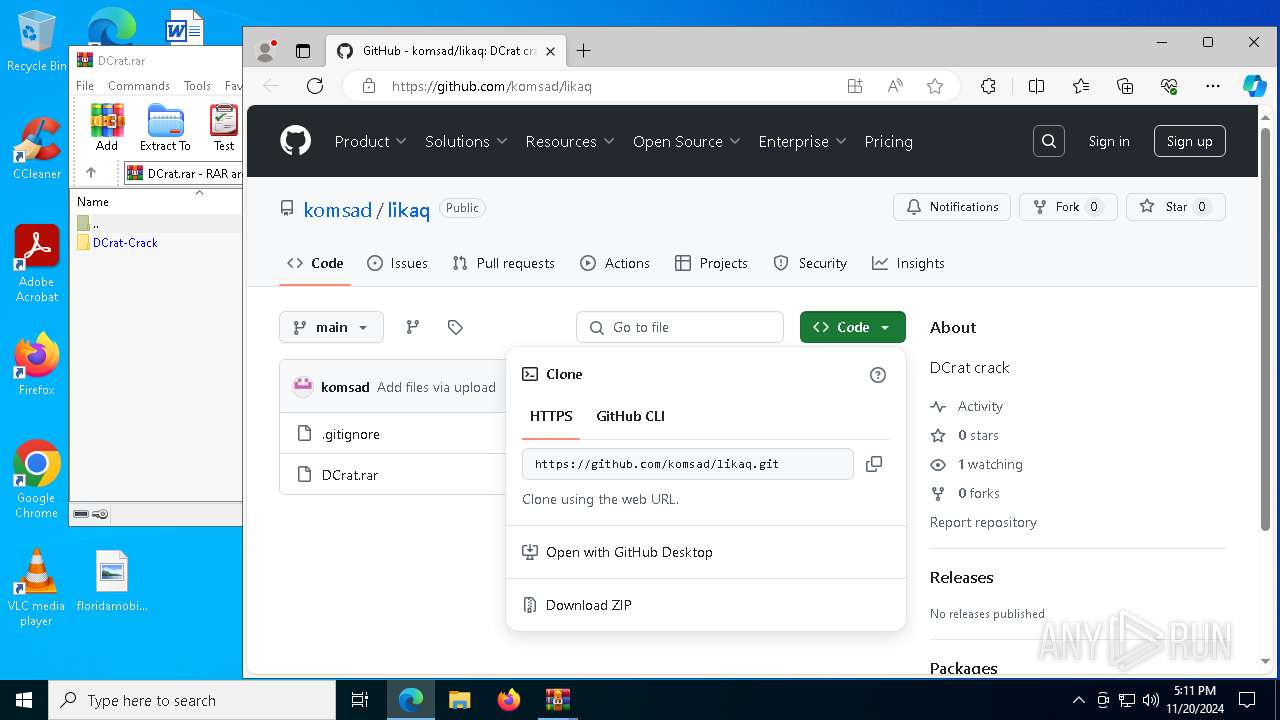Click Notifications button
The width and height of the screenshot is (1280, 720).
click(x=952, y=207)
